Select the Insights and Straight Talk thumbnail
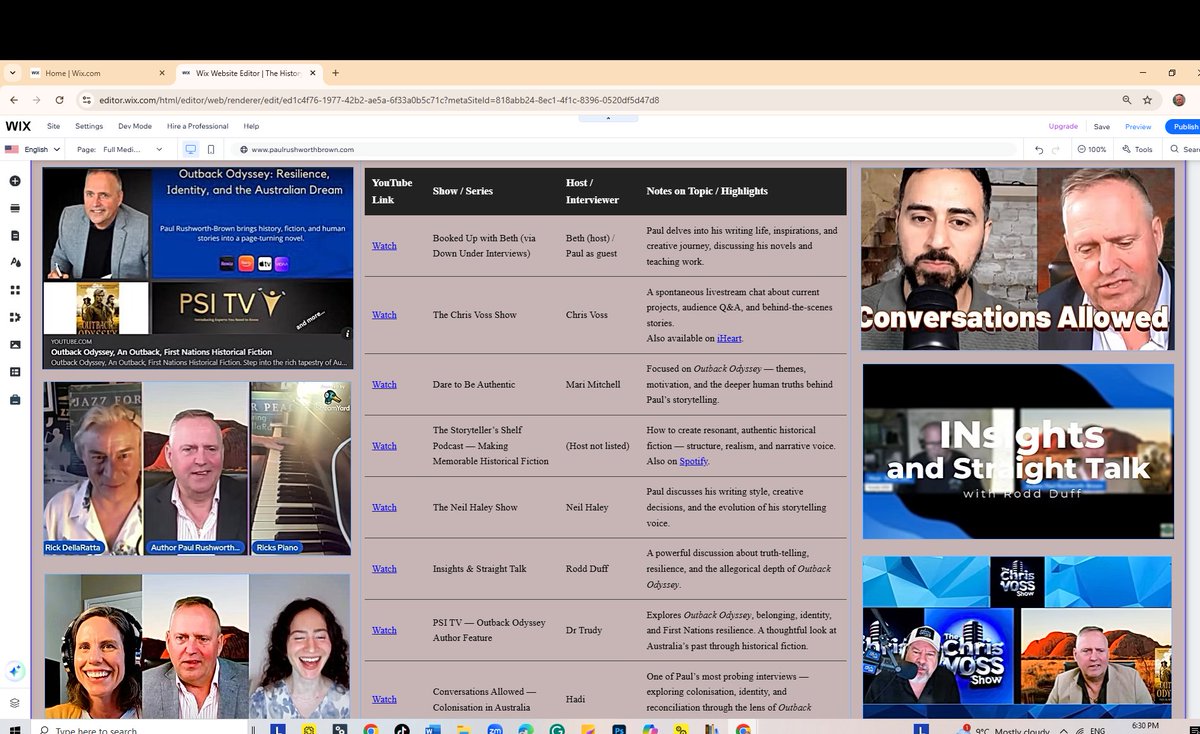Image resolution: width=1200 pixels, height=734 pixels. [x=1018, y=451]
